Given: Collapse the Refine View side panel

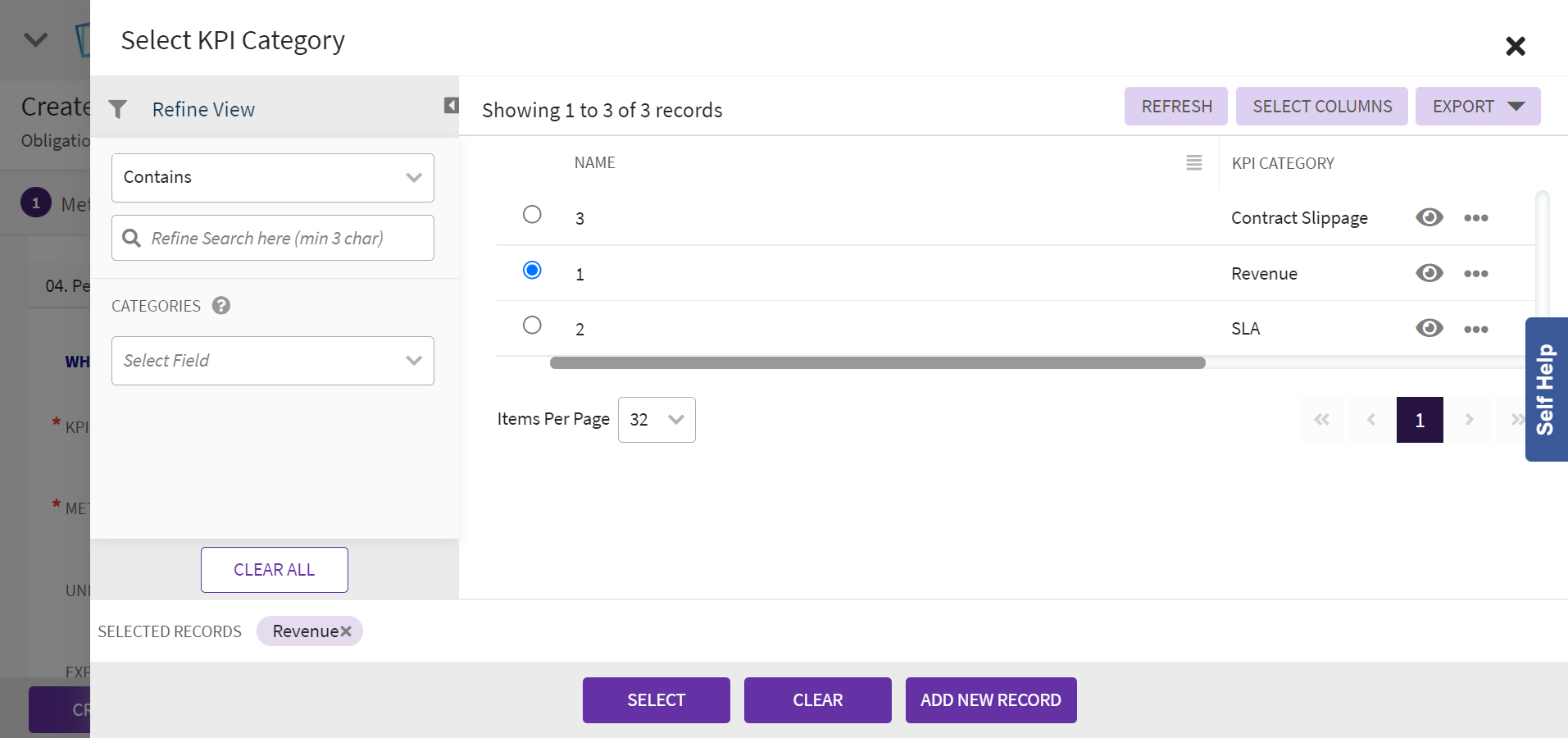Looking at the screenshot, I should click(x=451, y=105).
